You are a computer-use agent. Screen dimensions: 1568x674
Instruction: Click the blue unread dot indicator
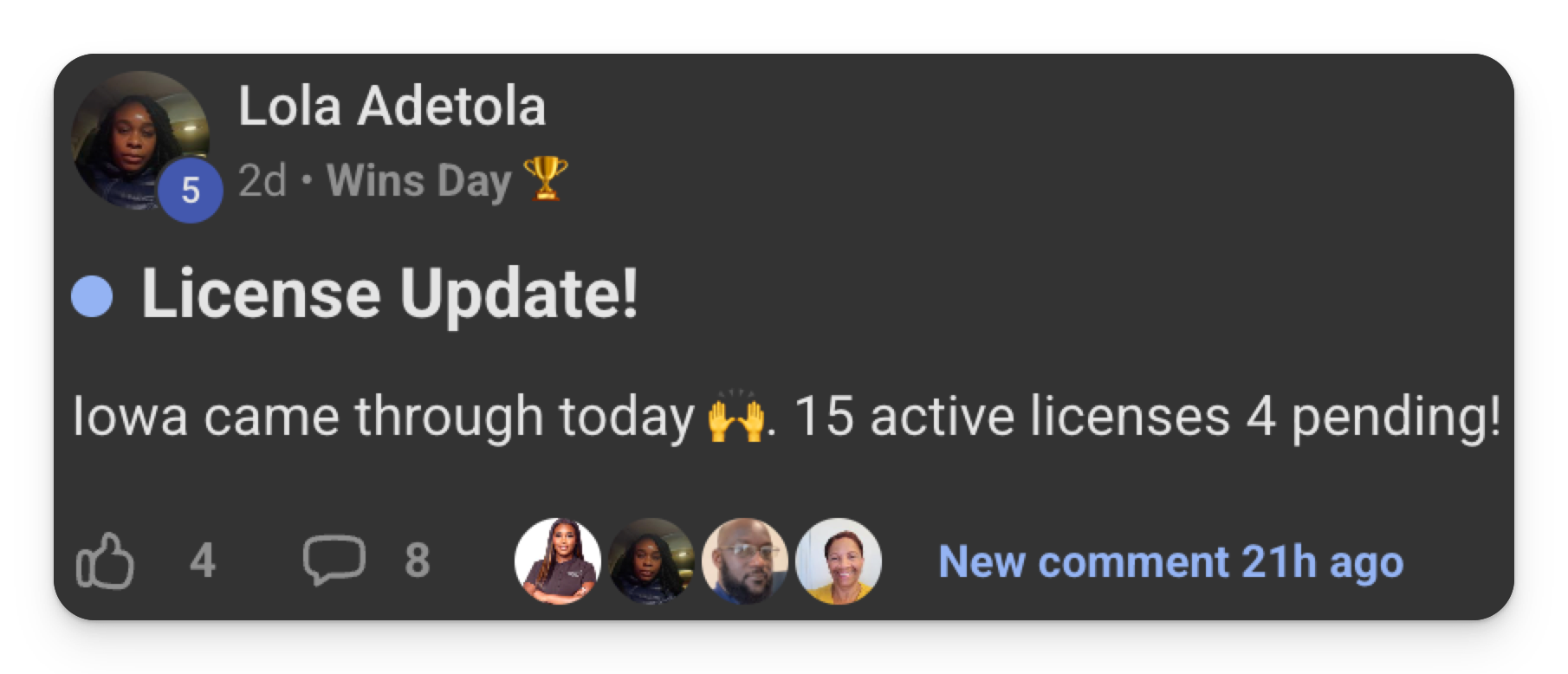click(x=92, y=296)
